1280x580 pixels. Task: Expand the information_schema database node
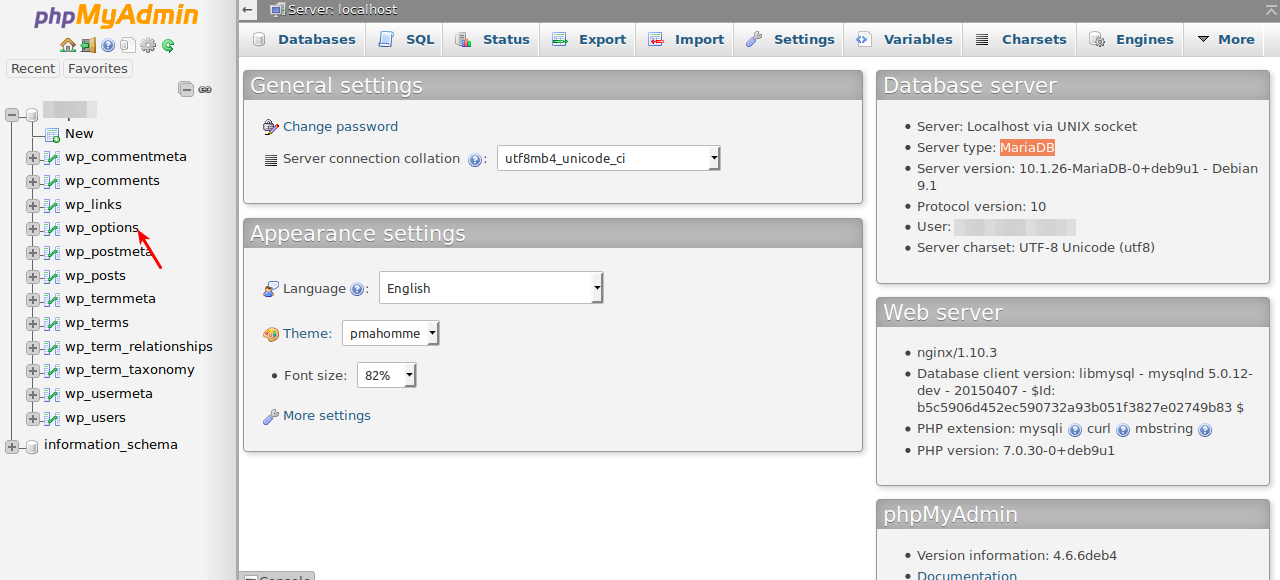pos(12,446)
